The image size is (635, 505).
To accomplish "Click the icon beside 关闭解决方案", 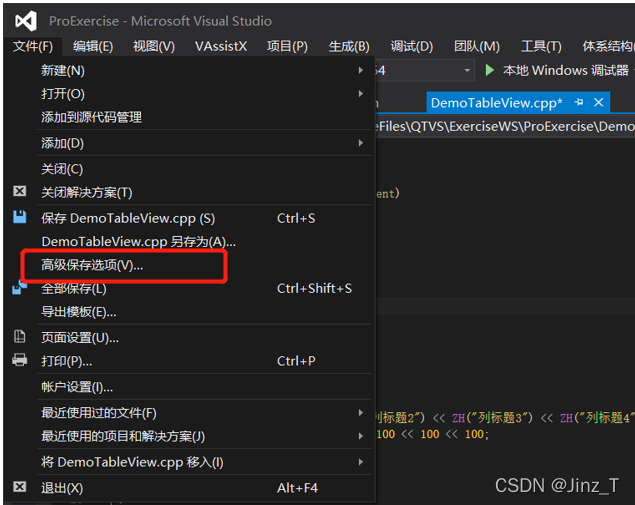I will (19, 191).
